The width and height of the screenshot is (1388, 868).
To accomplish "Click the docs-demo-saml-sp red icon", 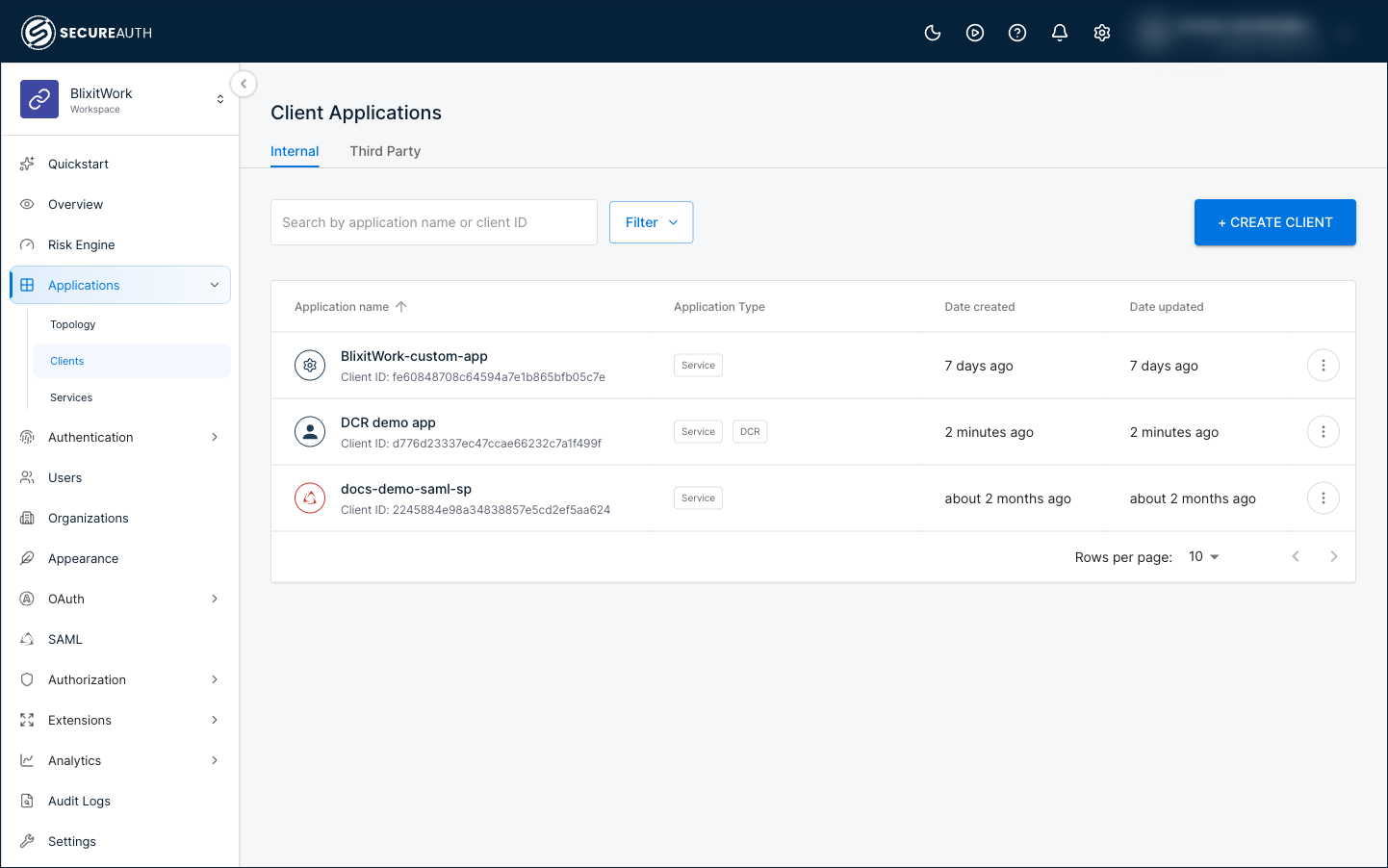I will pos(310,498).
